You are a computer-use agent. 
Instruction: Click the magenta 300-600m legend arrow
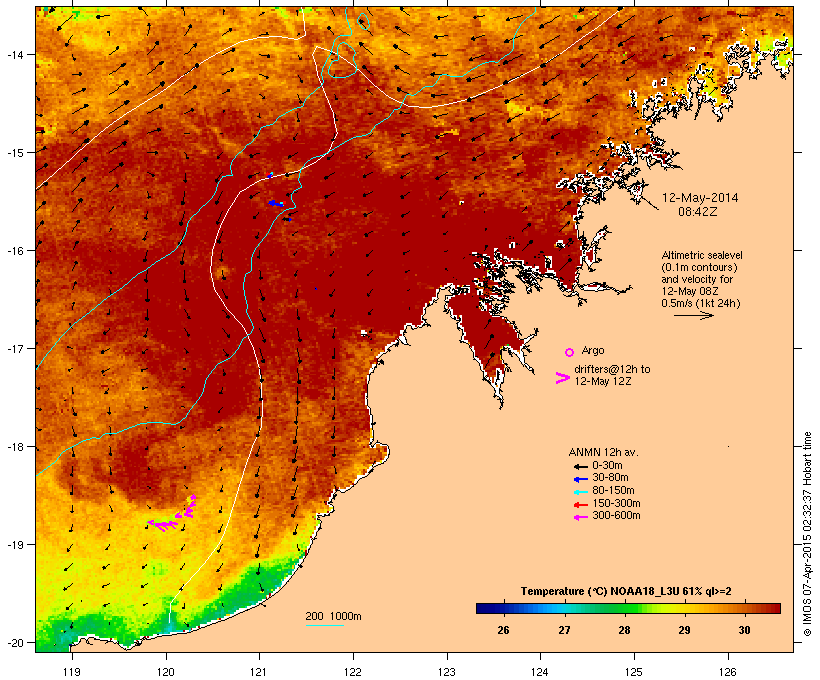[580, 517]
